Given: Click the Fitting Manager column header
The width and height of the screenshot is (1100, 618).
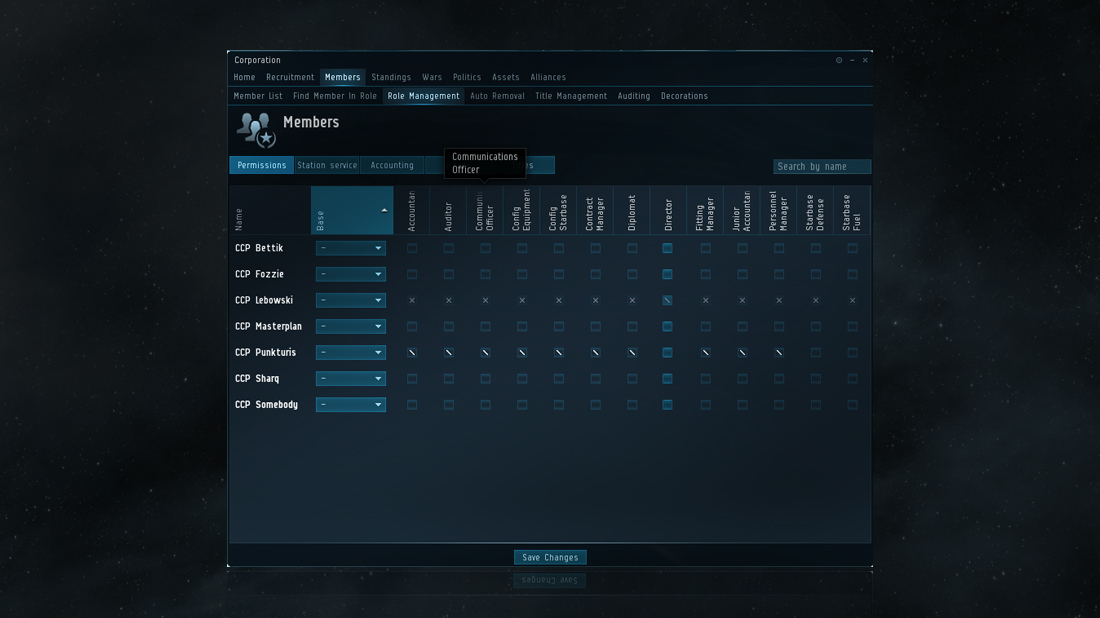Looking at the screenshot, I should coord(704,210).
